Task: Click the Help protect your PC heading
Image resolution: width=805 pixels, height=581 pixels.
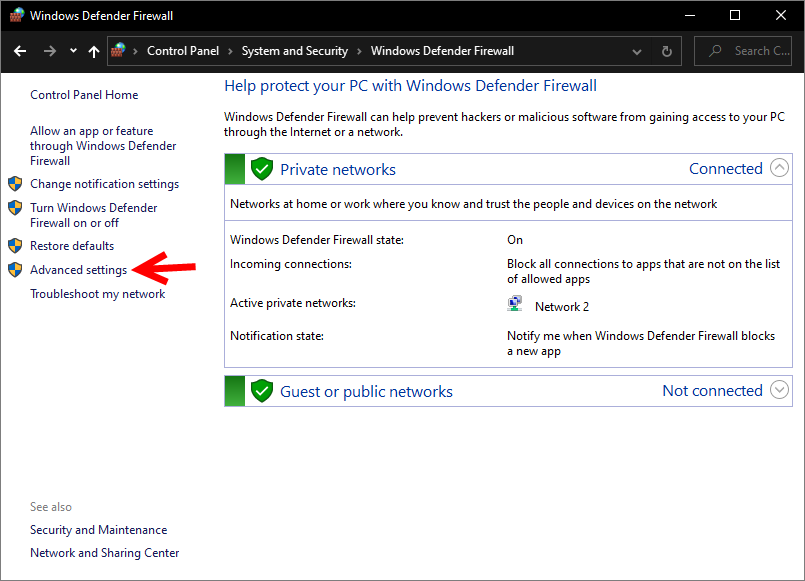Action: click(410, 86)
